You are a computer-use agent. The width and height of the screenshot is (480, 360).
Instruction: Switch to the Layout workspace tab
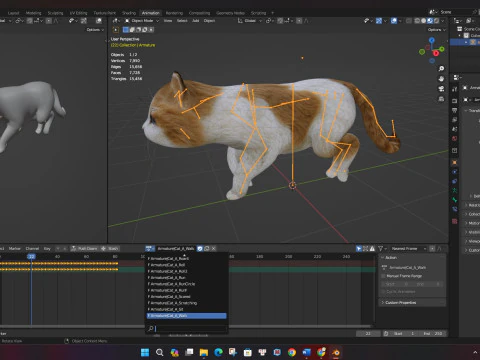[13, 13]
